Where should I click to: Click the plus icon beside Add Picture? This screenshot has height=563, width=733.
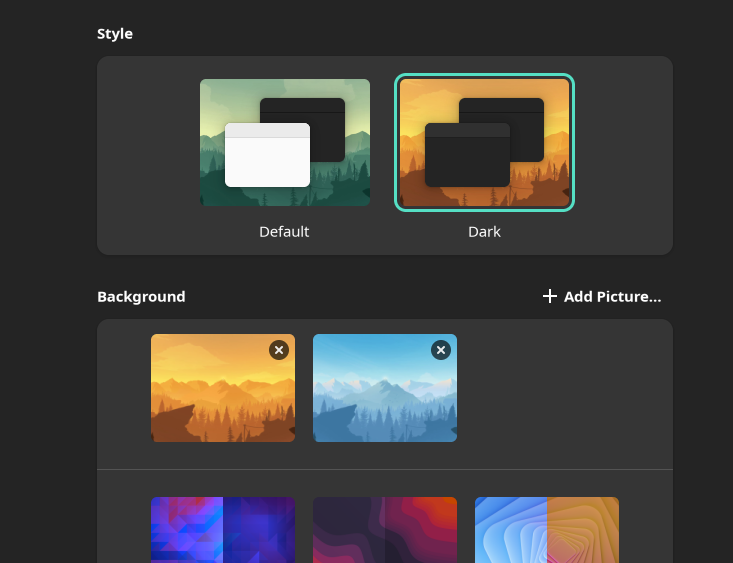[549, 297]
